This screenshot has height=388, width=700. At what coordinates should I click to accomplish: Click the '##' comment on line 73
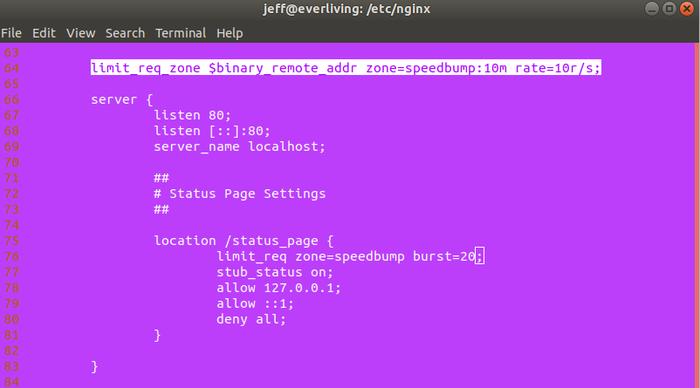point(161,209)
